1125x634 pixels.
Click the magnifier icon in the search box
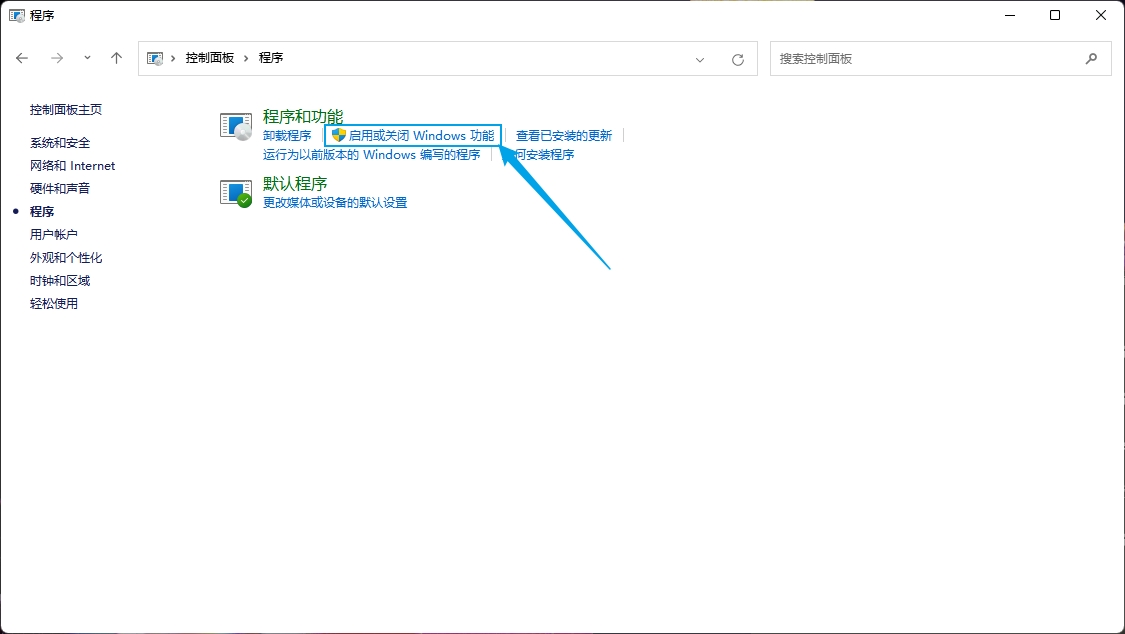point(1091,59)
